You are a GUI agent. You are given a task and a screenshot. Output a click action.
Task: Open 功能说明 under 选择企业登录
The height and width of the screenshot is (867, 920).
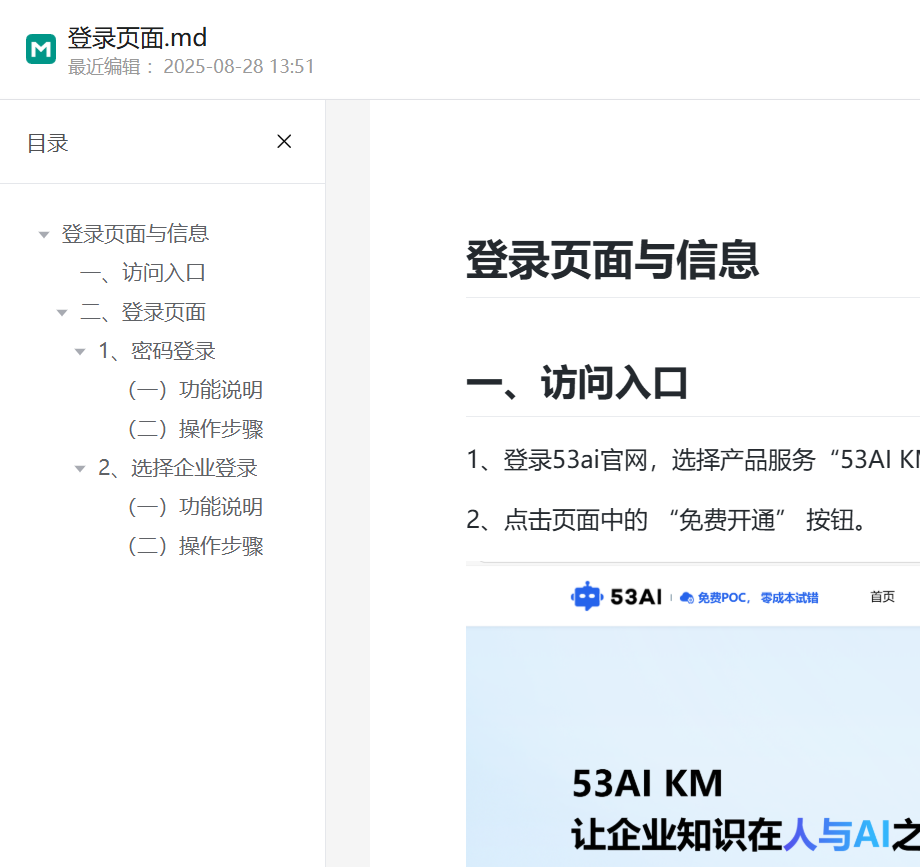click(195, 507)
